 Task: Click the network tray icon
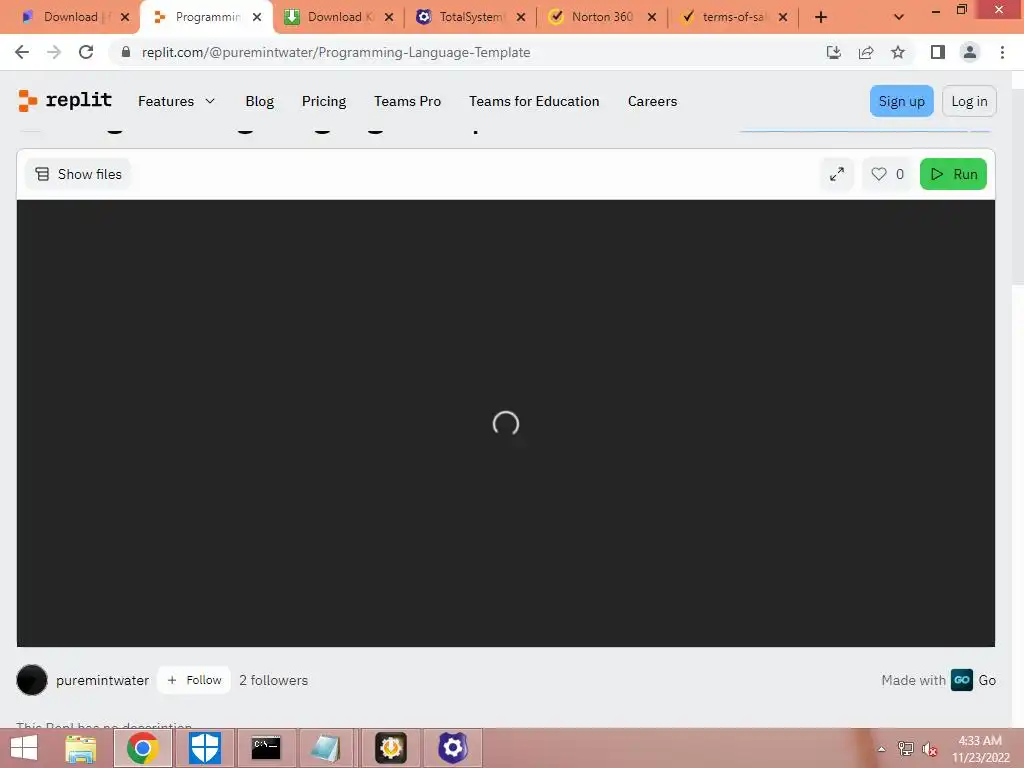905,749
